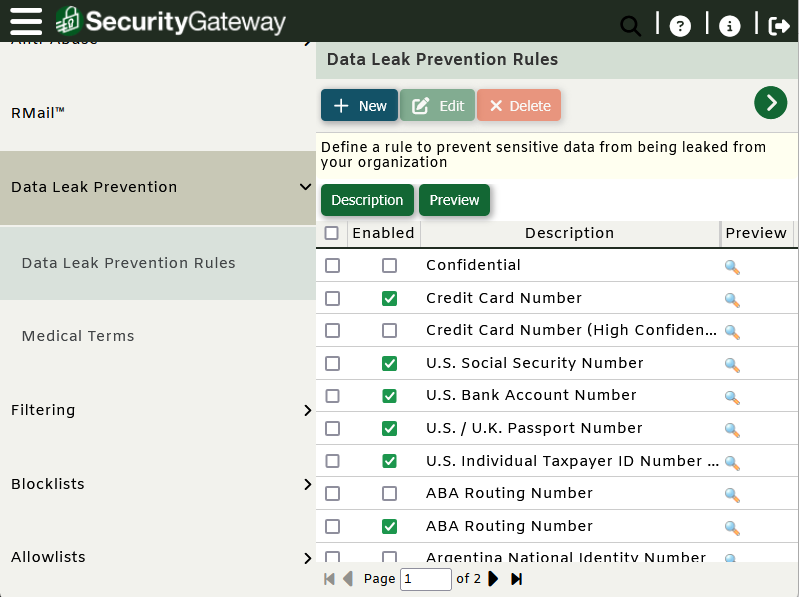Click the search magnifier icon in header
The height and width of the screenshot is (597, 799).
pyautogui.click(x=630, y=26)
